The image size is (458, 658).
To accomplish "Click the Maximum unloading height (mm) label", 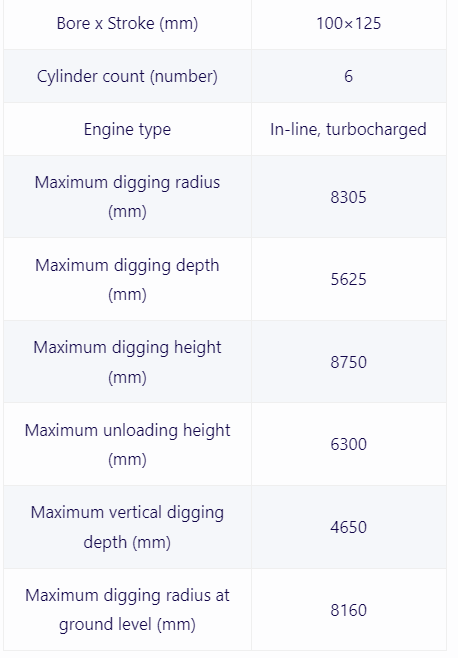I will [127, 444].
